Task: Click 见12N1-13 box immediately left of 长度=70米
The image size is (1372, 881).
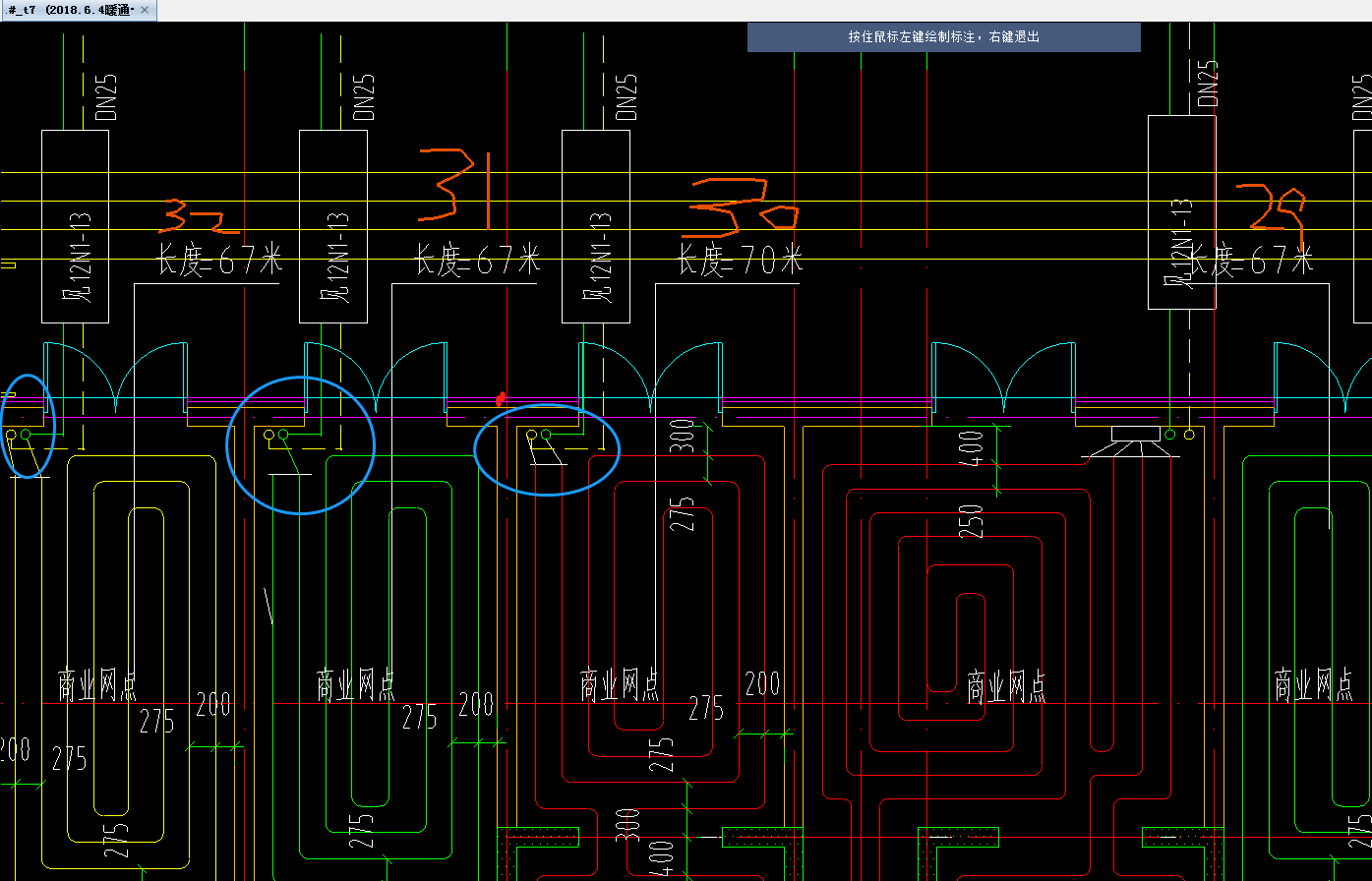Action: [596, 227]
